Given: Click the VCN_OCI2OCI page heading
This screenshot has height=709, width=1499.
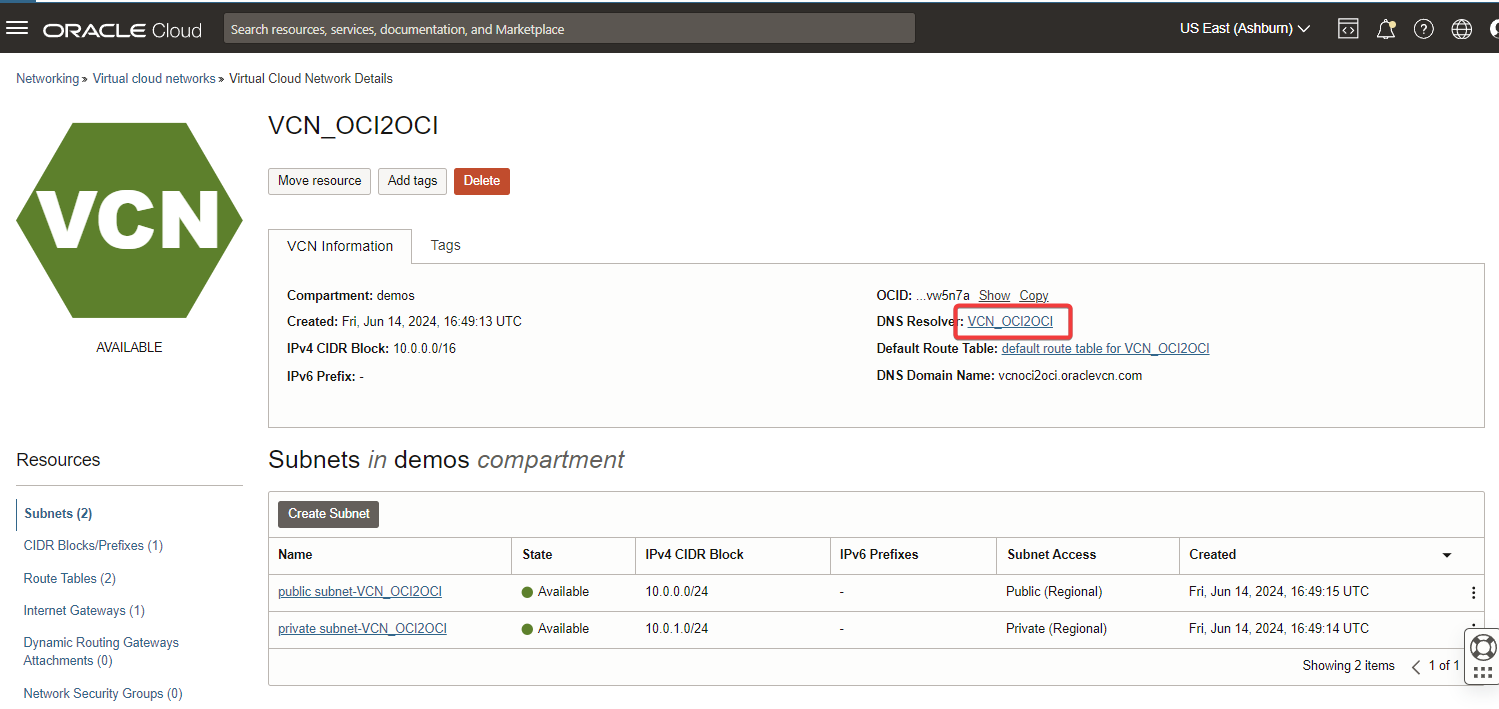Looking at the screenshot, I should click(353, 126).
